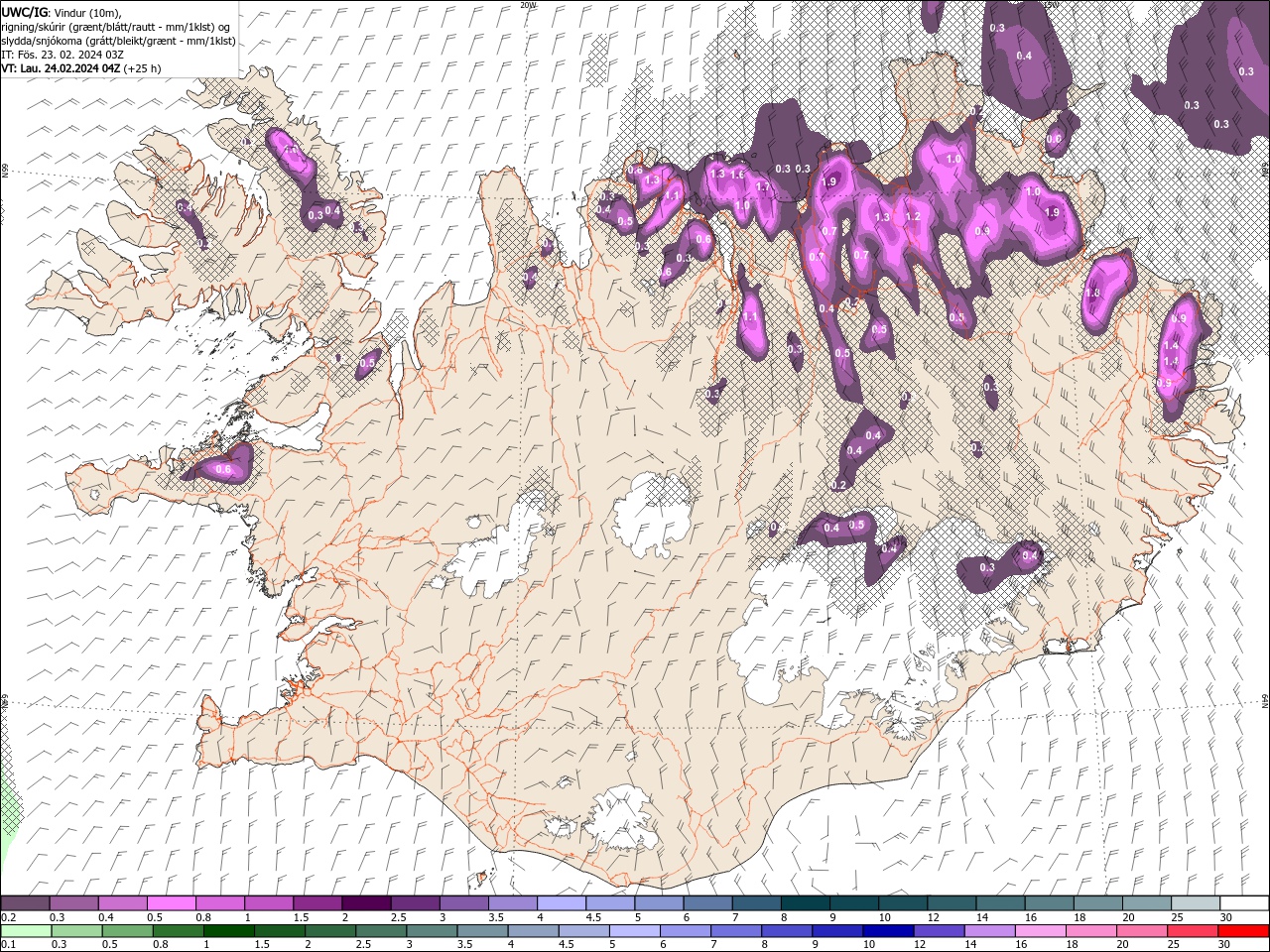Click the 20W longitude label at top

click(528, 5)
